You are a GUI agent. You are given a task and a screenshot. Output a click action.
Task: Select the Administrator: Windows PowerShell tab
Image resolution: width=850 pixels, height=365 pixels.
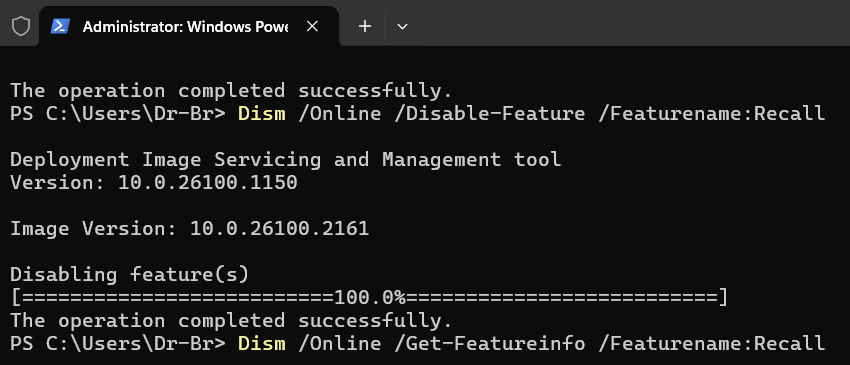[x=189, y=26]
